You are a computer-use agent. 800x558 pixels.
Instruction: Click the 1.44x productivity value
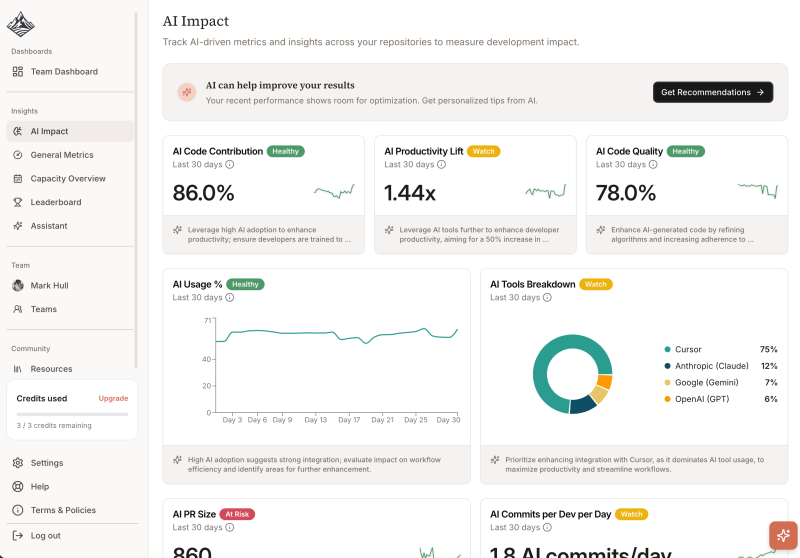(410, 193)
